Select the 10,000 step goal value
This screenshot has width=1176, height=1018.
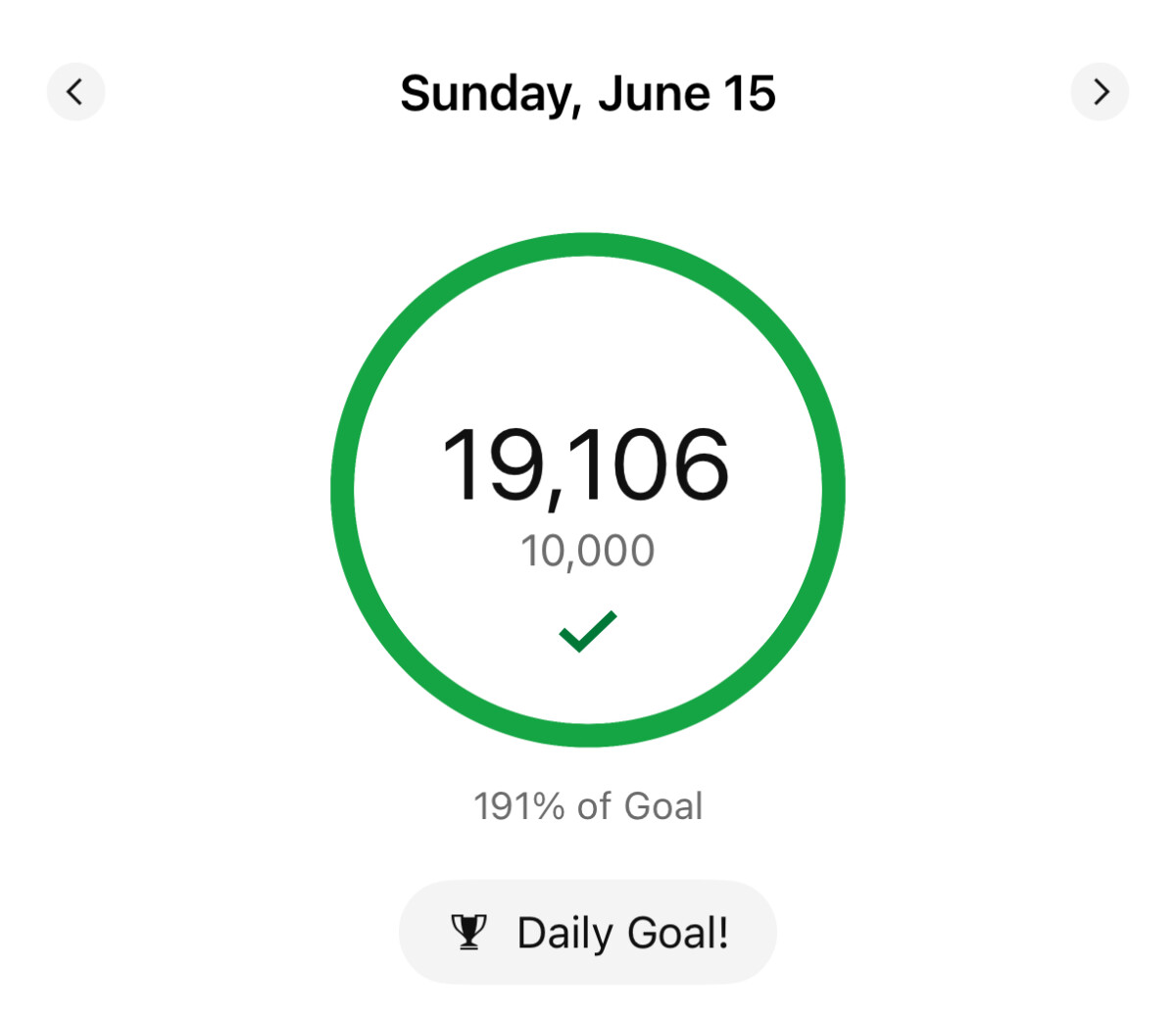tap(588, 552)
